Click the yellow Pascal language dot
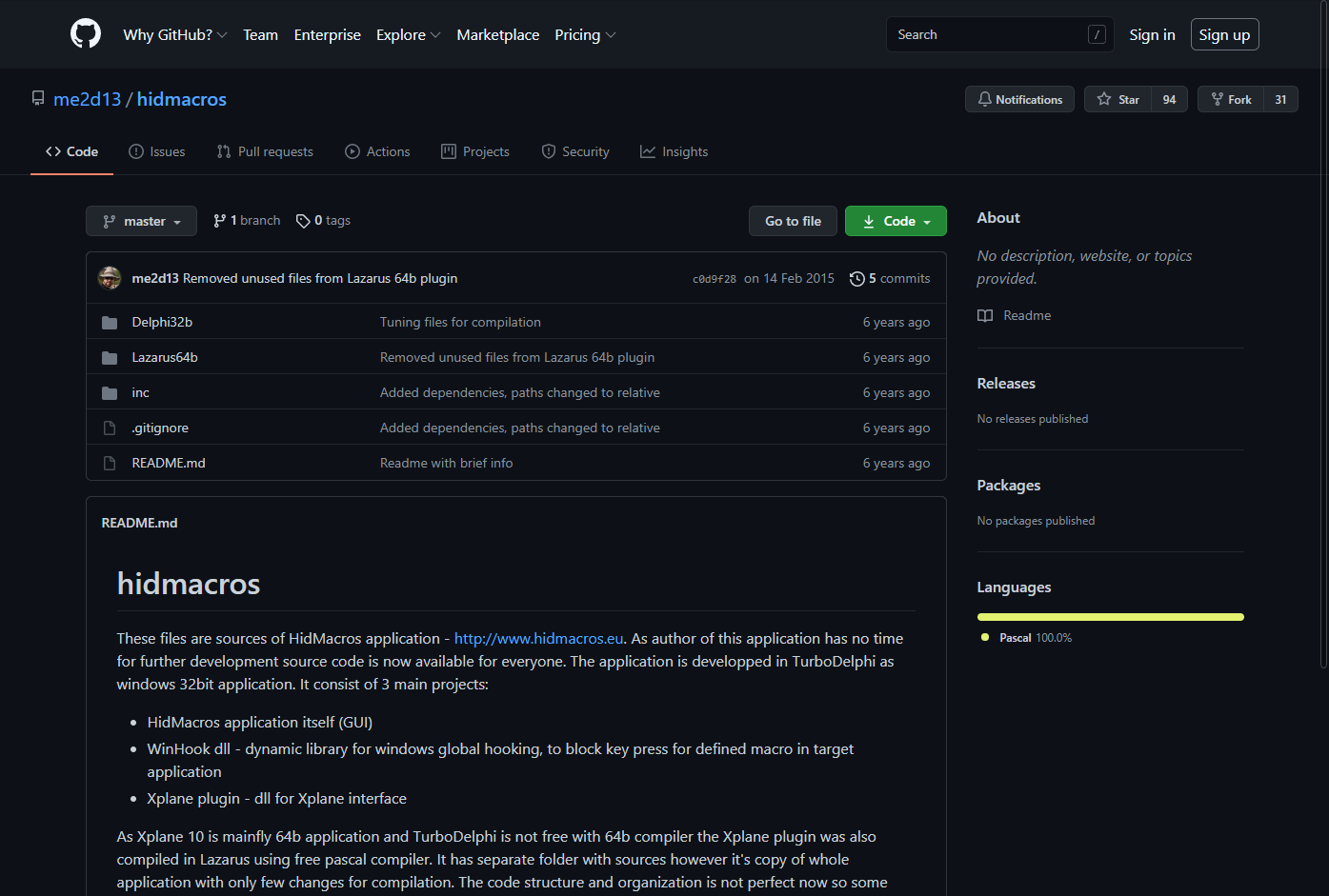The height and width of the screenshot is (896, 1329). click(985, 638)
